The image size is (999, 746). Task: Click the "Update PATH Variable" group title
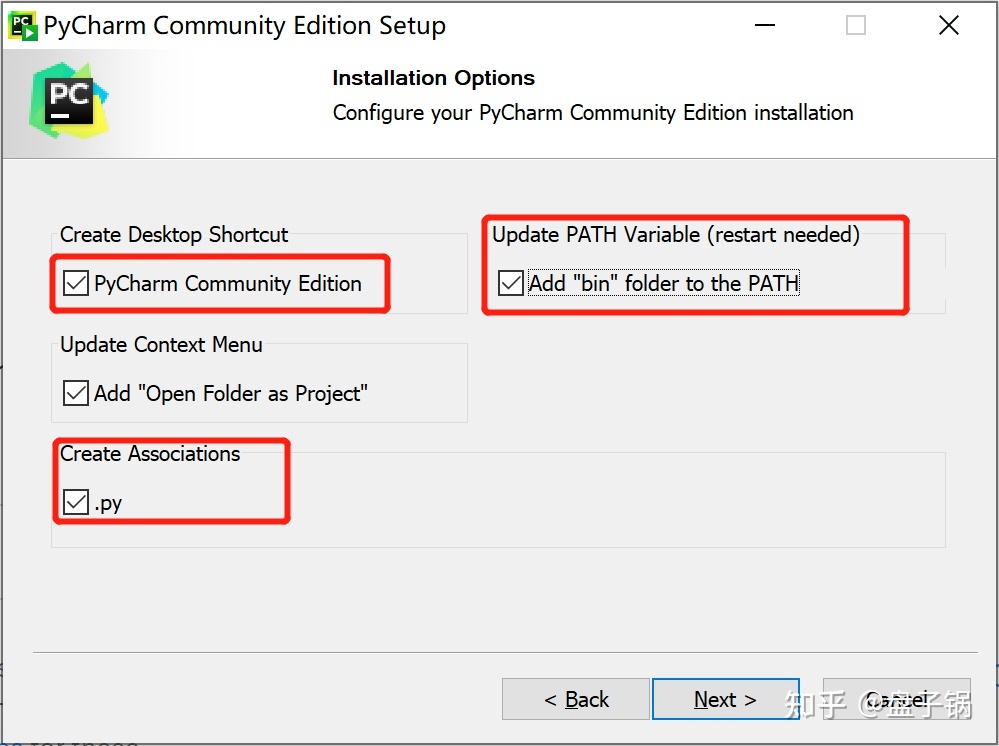click(676, 234)
